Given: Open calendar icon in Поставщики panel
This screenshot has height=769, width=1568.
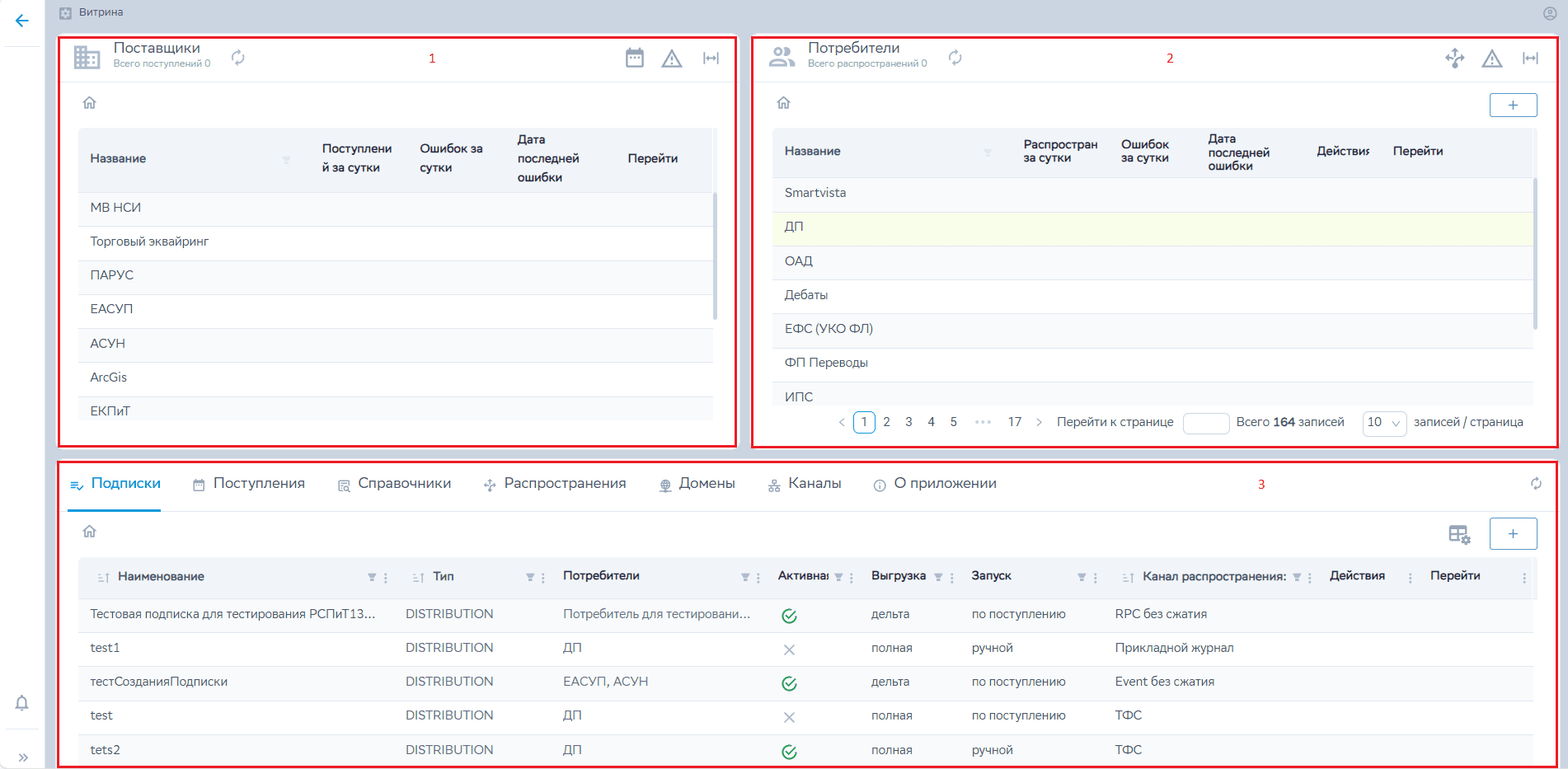Looking at the screenshot, I should 634,58.
